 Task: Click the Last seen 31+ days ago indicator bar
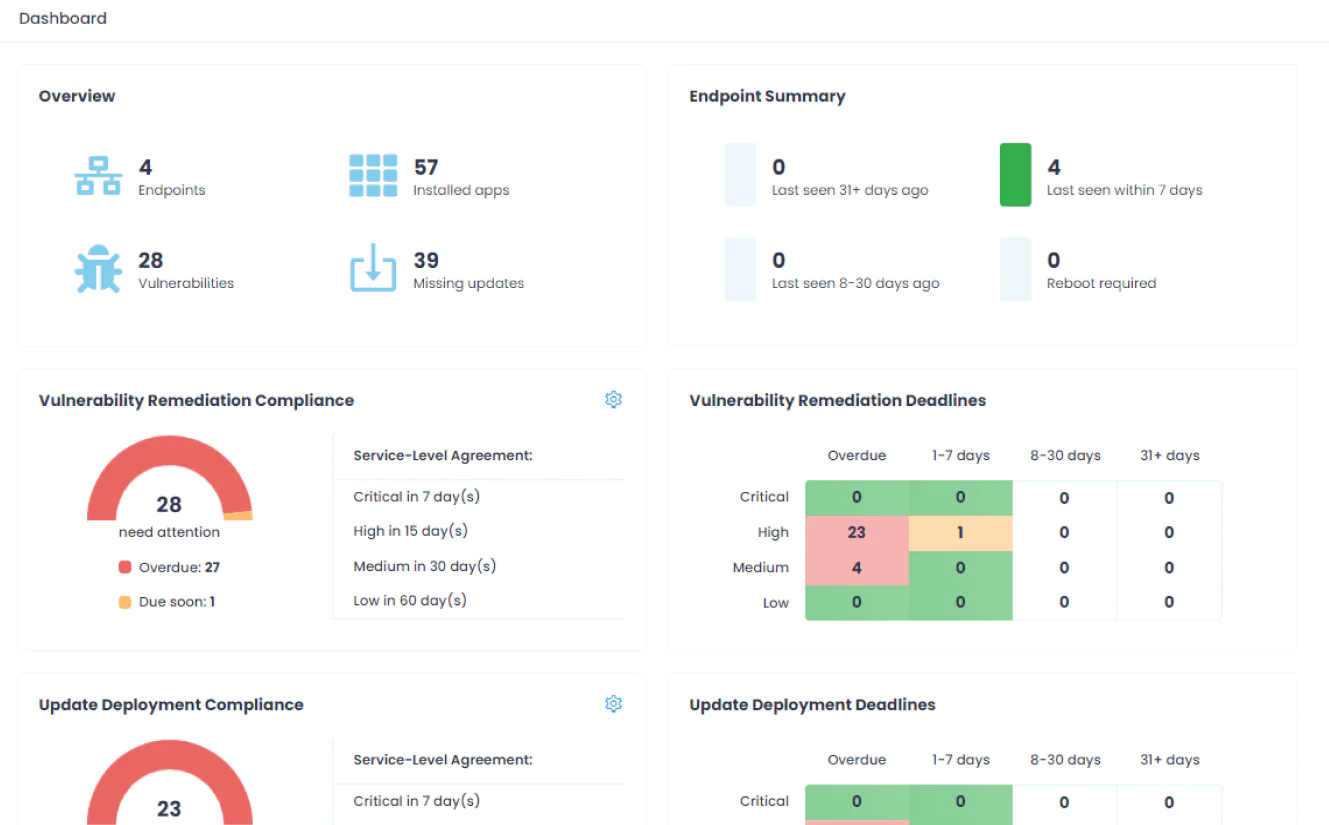[740, 175]
